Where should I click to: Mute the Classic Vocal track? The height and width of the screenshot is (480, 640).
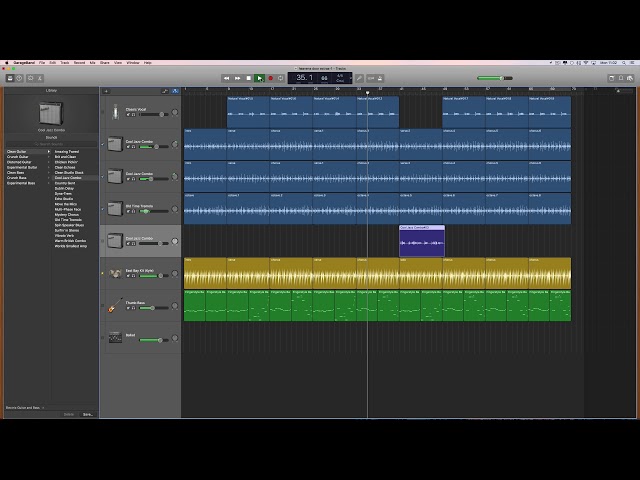click(x=128, y=115)
